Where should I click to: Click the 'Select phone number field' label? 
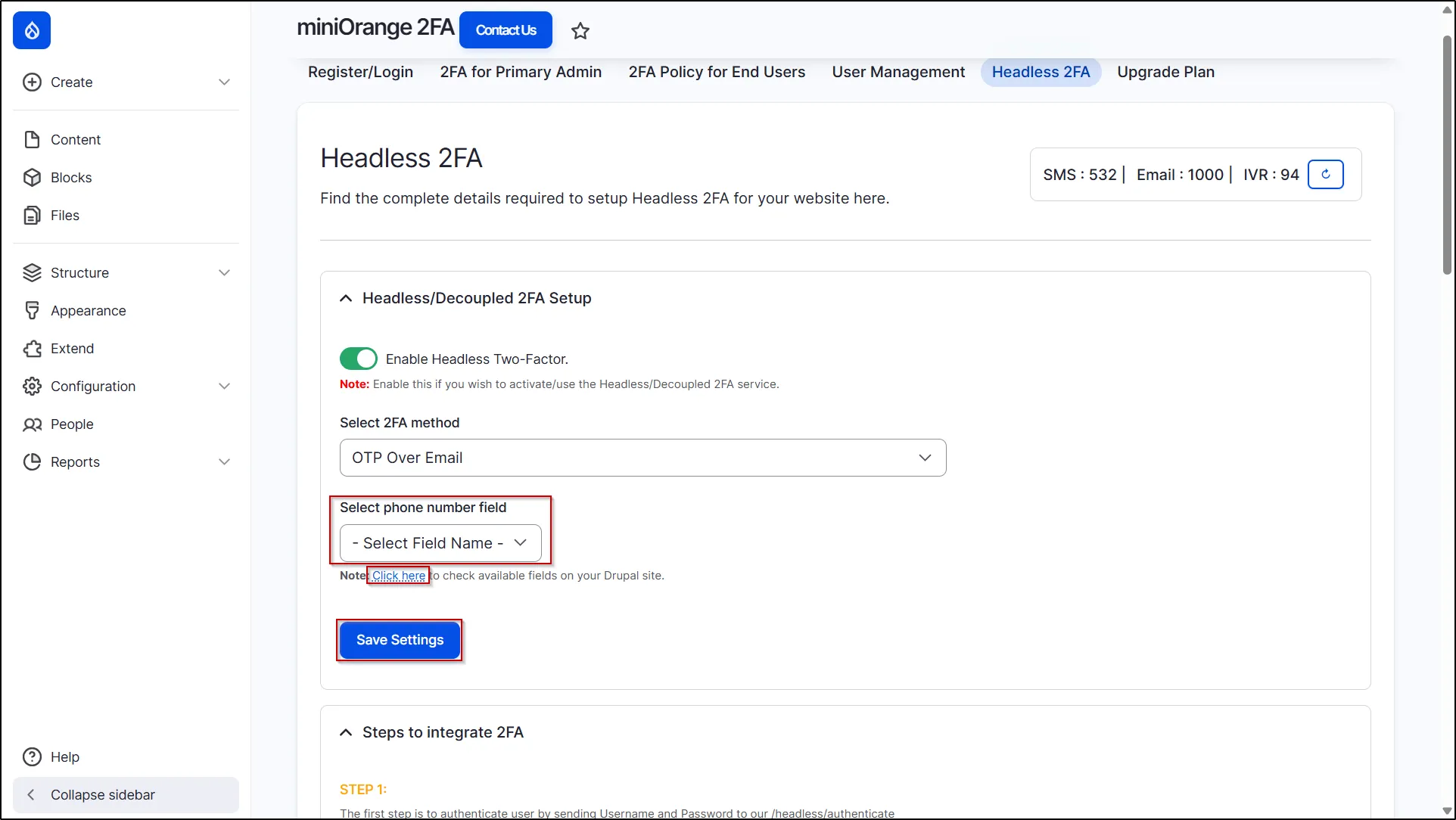coord(423,508)
